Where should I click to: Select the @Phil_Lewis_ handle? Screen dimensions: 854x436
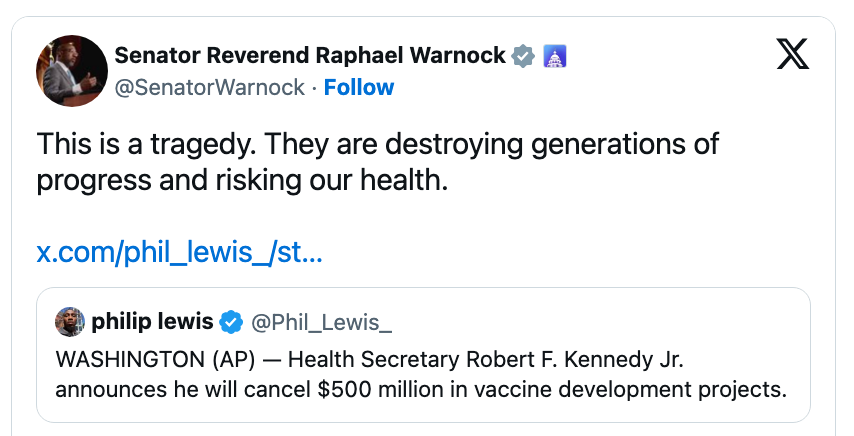coord(320,322)
